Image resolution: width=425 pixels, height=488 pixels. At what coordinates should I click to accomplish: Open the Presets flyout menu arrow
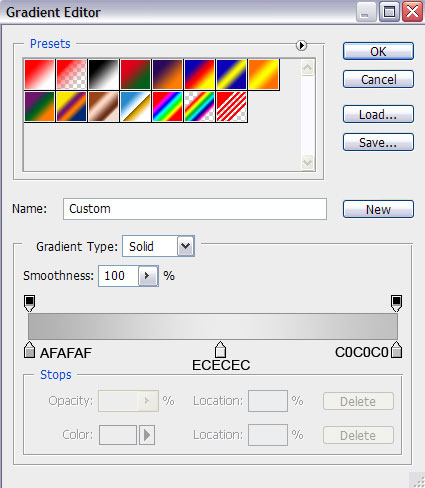click(x=301, y=45)
